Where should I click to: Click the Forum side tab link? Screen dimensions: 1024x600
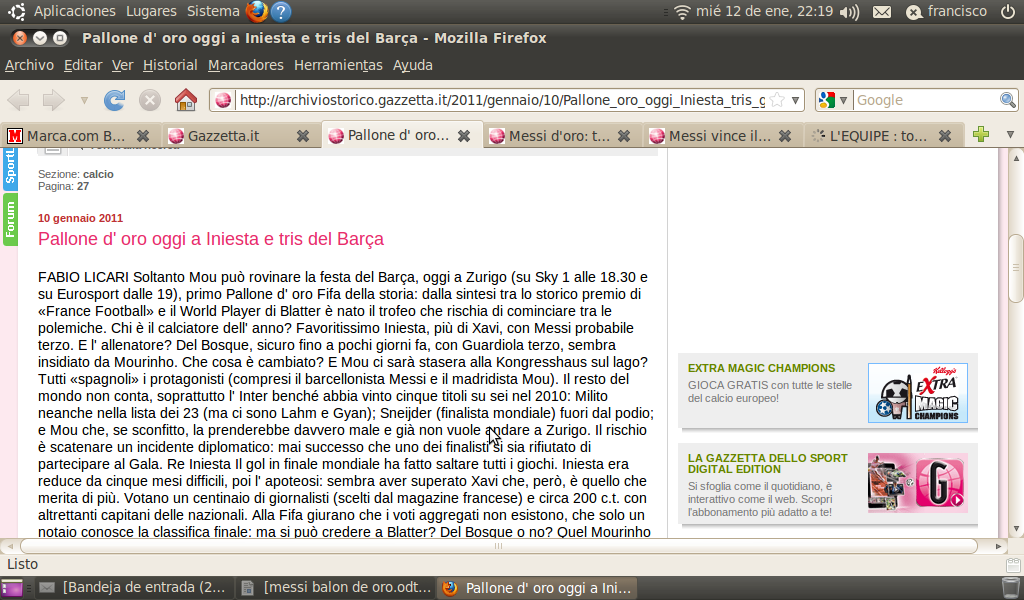[x=10, y=220]
